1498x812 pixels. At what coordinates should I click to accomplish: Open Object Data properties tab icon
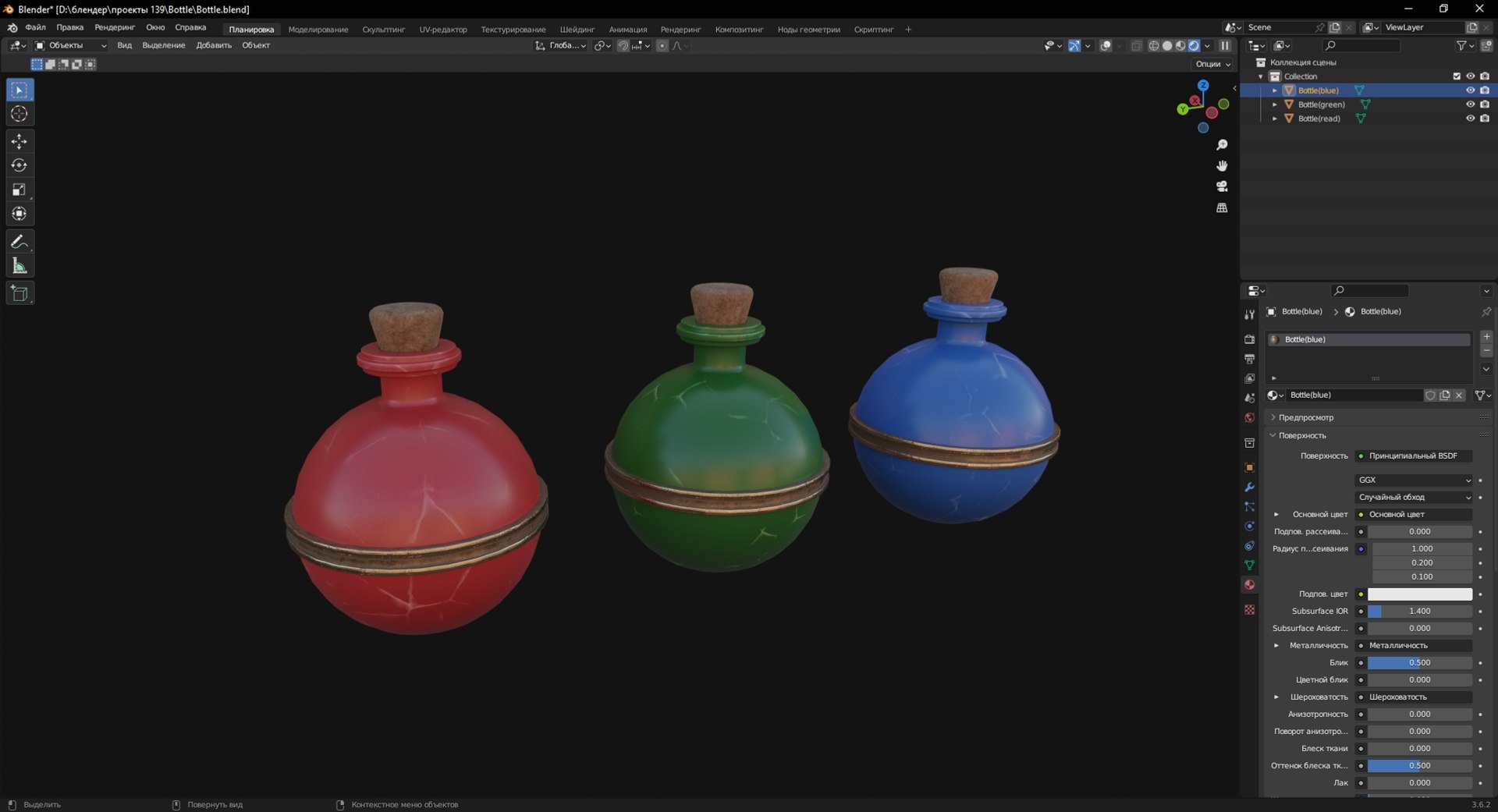(1249, 565)
